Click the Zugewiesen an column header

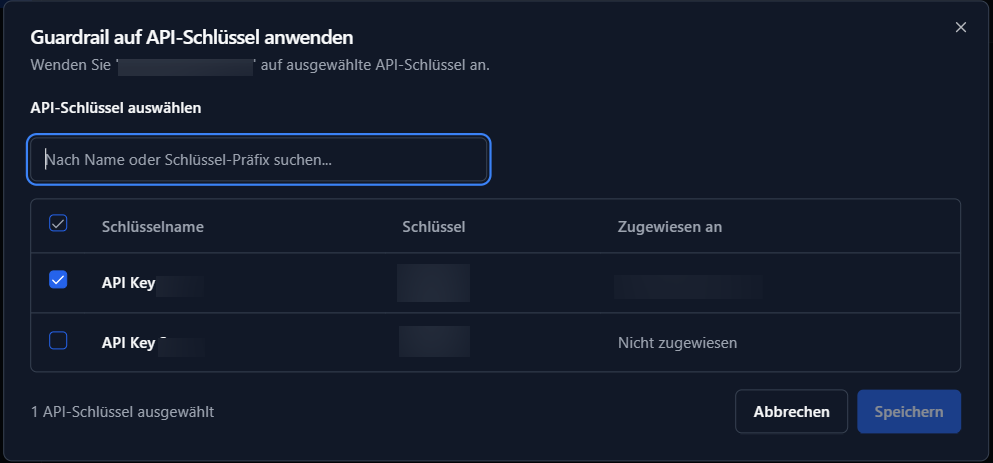(x=670, y=227)
